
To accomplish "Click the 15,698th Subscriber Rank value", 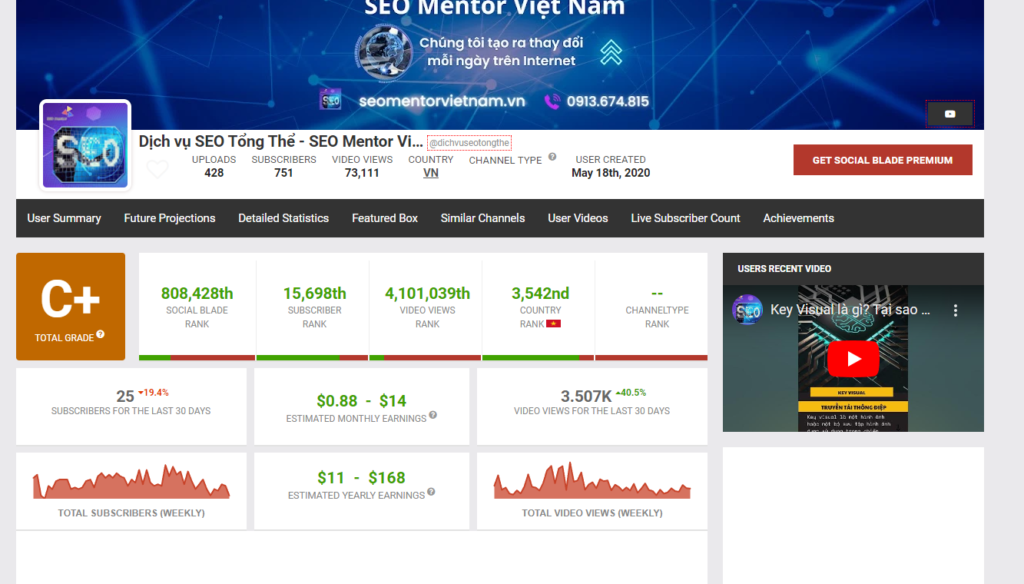I will pos(315,293).
